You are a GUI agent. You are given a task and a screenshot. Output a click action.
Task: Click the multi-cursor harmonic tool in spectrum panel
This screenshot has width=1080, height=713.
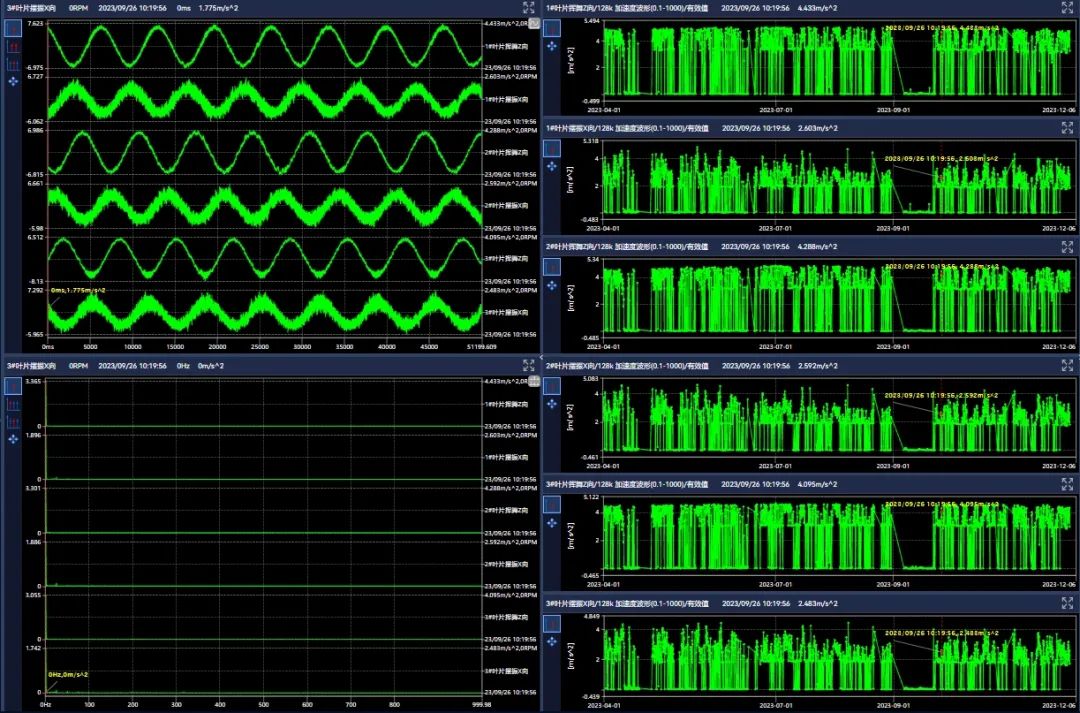[x=13, y=422]
